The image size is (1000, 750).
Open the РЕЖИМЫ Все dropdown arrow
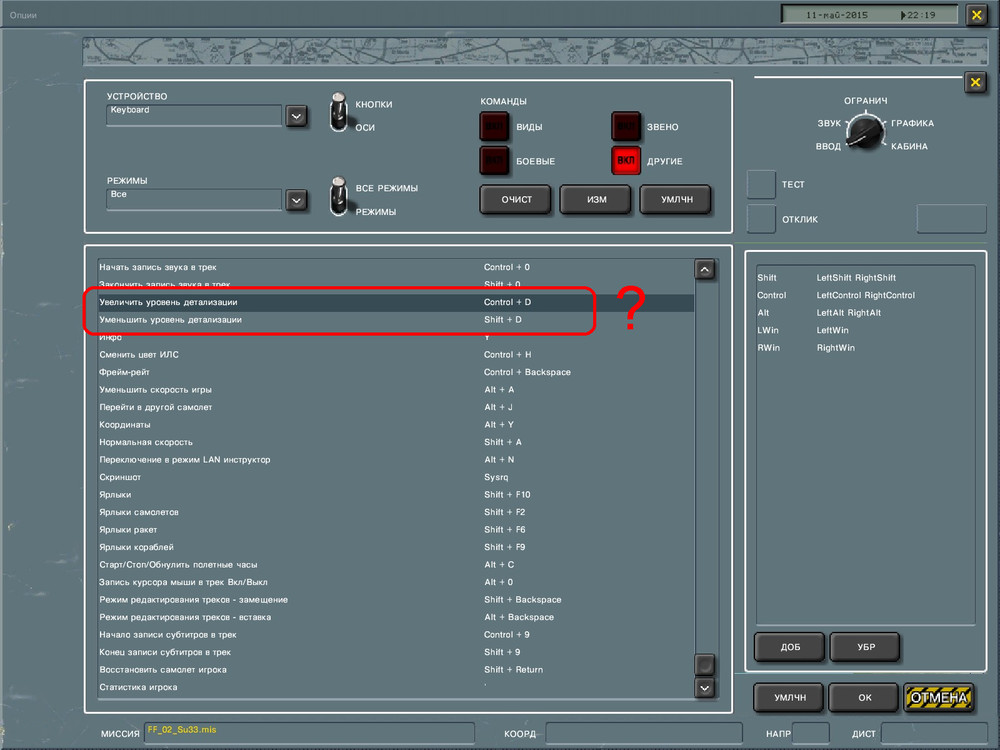296,200
